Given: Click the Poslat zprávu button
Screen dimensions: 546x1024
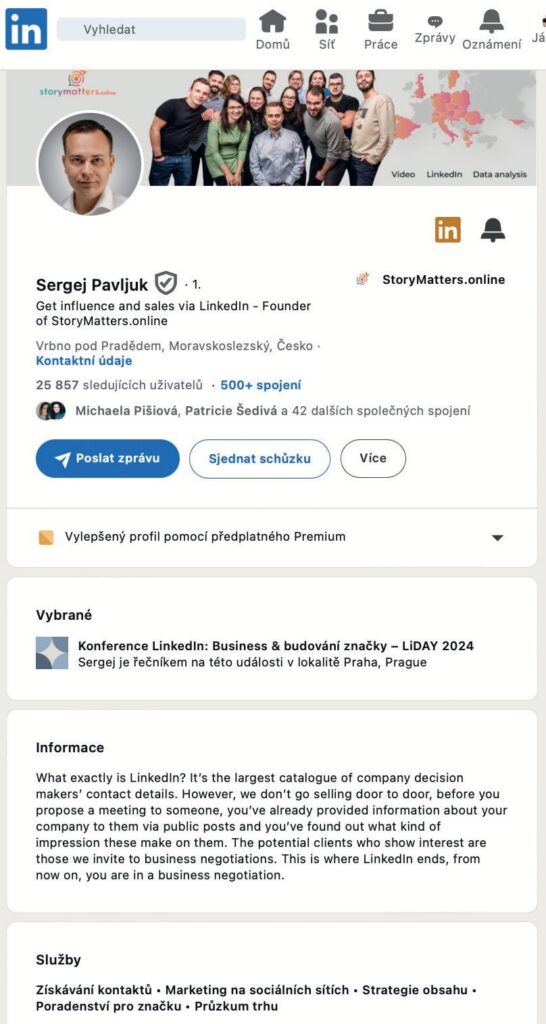Looking at the screenshot, I should click(x=108, y=458).
